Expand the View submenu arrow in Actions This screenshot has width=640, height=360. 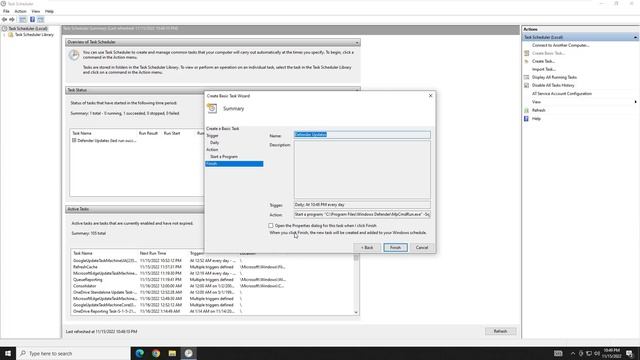tap(635, 102)
